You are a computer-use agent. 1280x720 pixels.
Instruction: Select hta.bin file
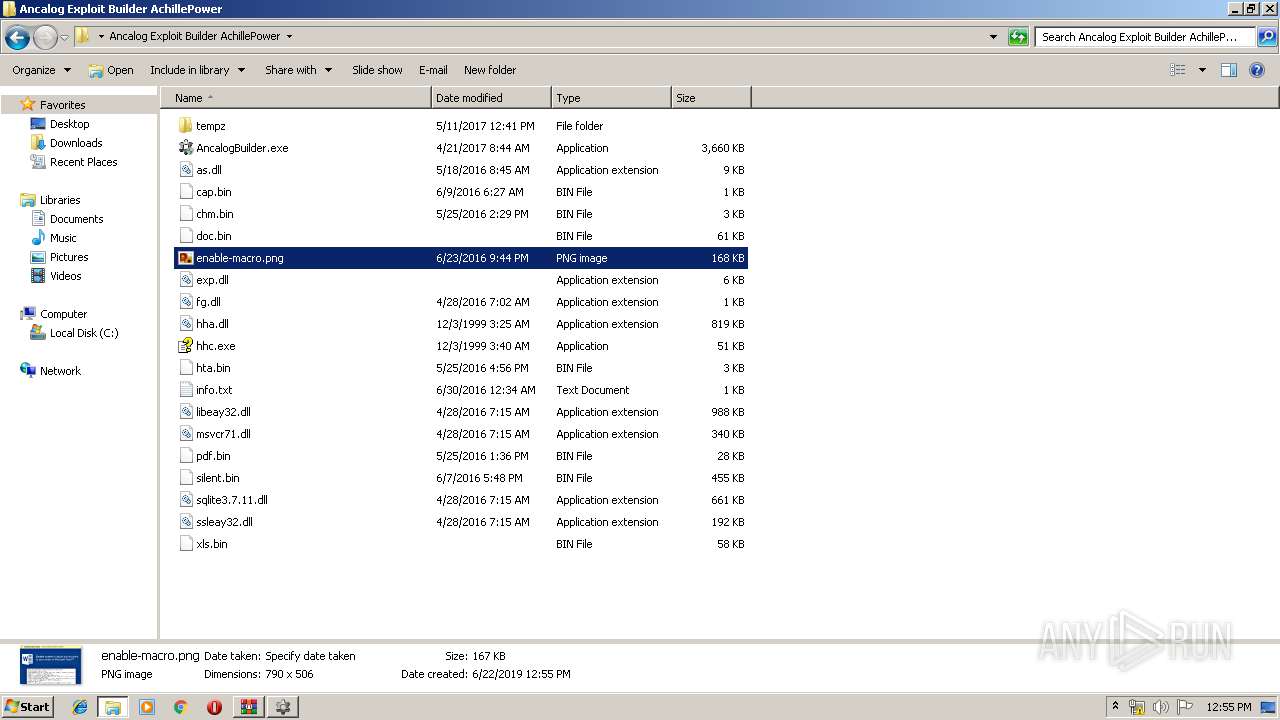click(213, 368)
